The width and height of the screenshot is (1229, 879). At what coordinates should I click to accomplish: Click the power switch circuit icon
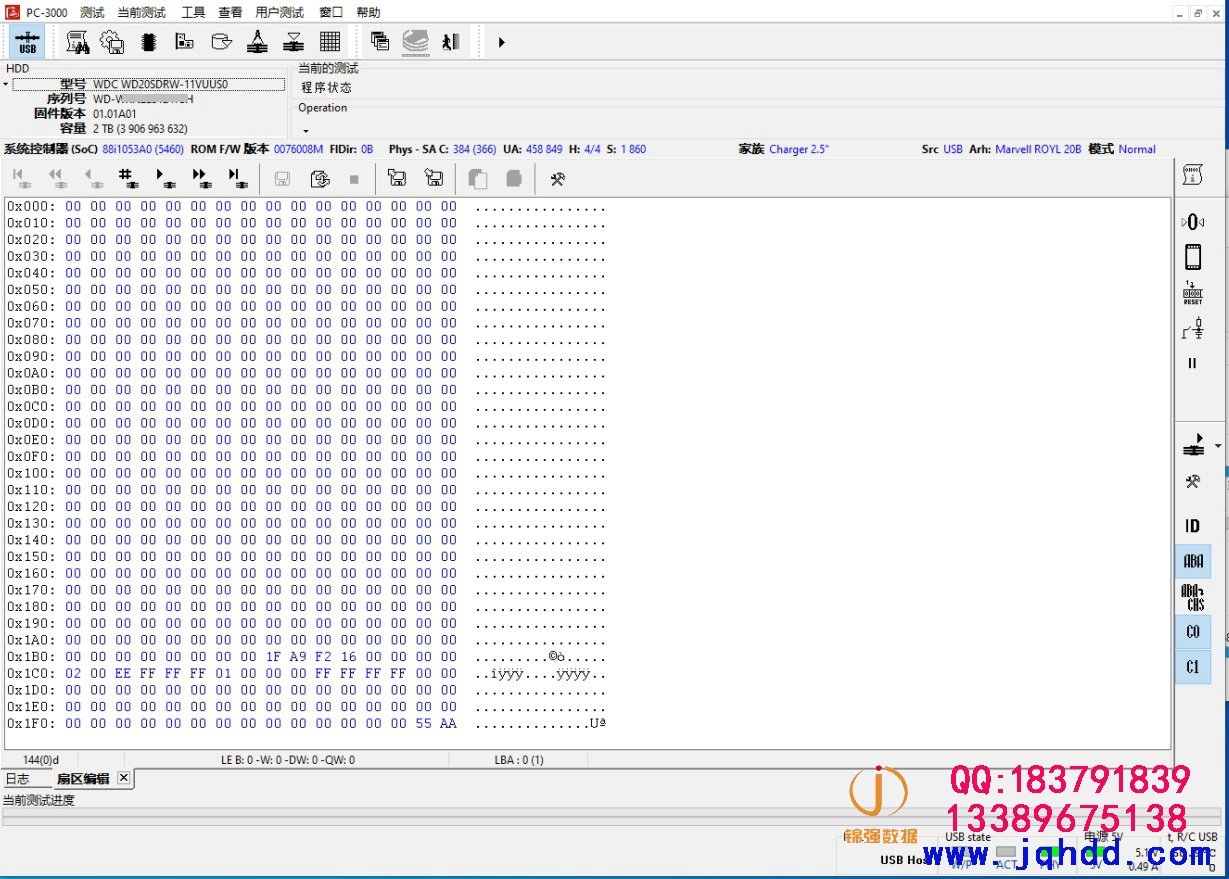pyautogui.click(x=1192, y=328)
